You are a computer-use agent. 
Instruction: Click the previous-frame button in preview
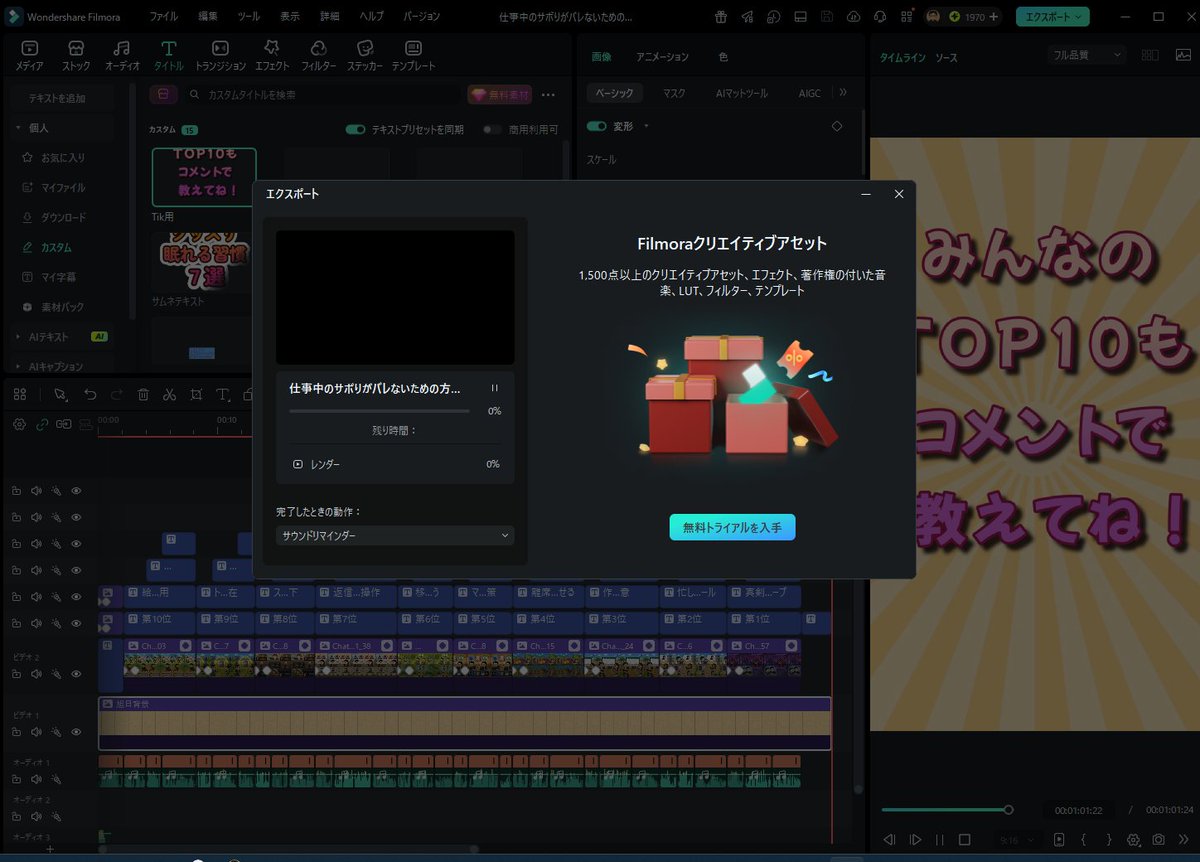[889, 840]
